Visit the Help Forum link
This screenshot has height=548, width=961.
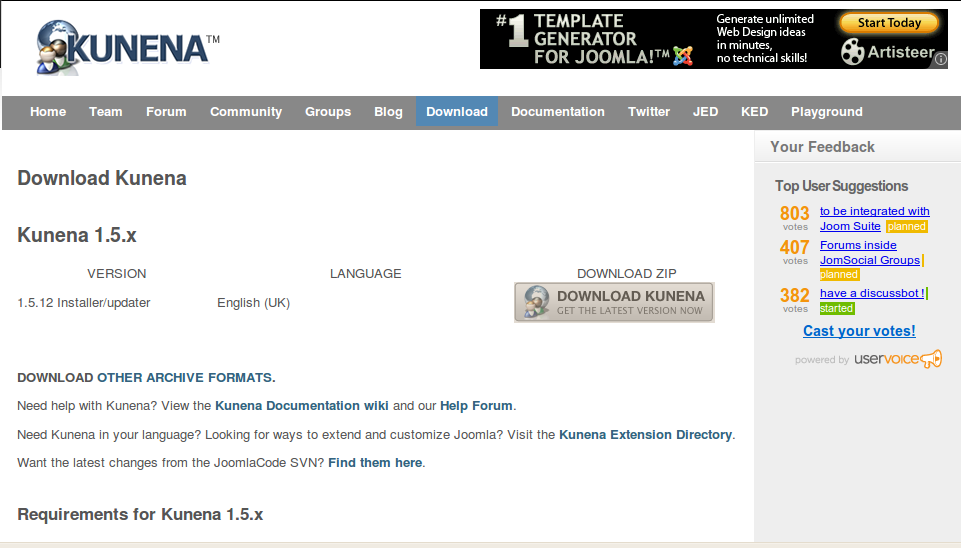pyautogui.click(x=476, y=406)
